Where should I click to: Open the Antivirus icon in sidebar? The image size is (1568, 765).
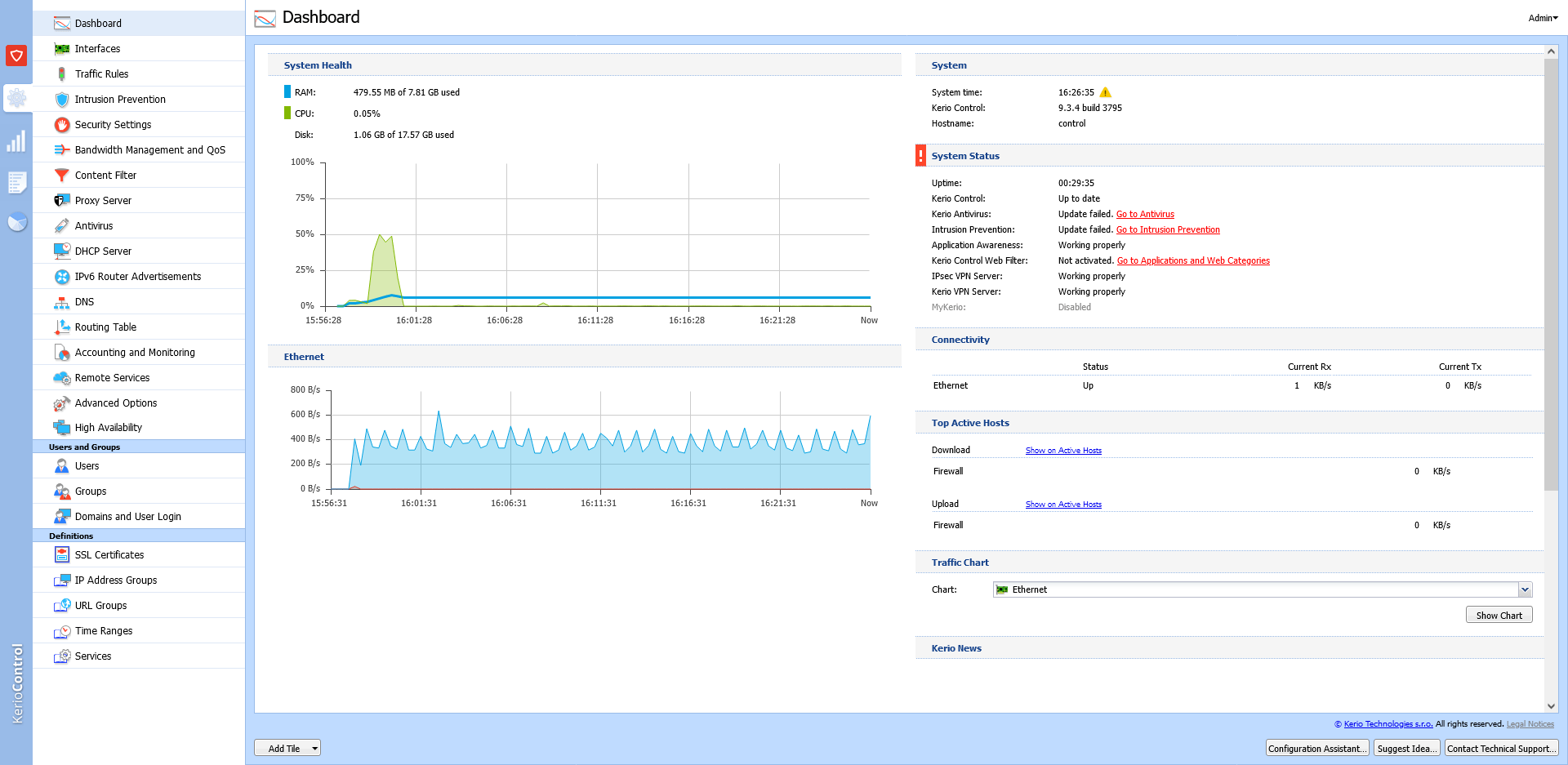point(62,226)
